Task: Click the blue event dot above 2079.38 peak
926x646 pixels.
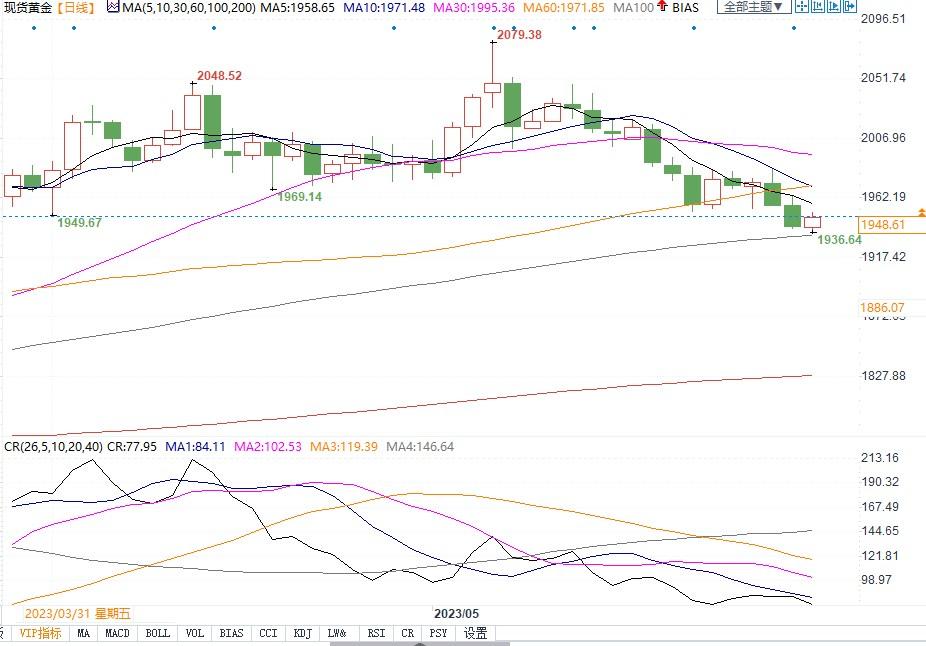Action: pos(493,27)
